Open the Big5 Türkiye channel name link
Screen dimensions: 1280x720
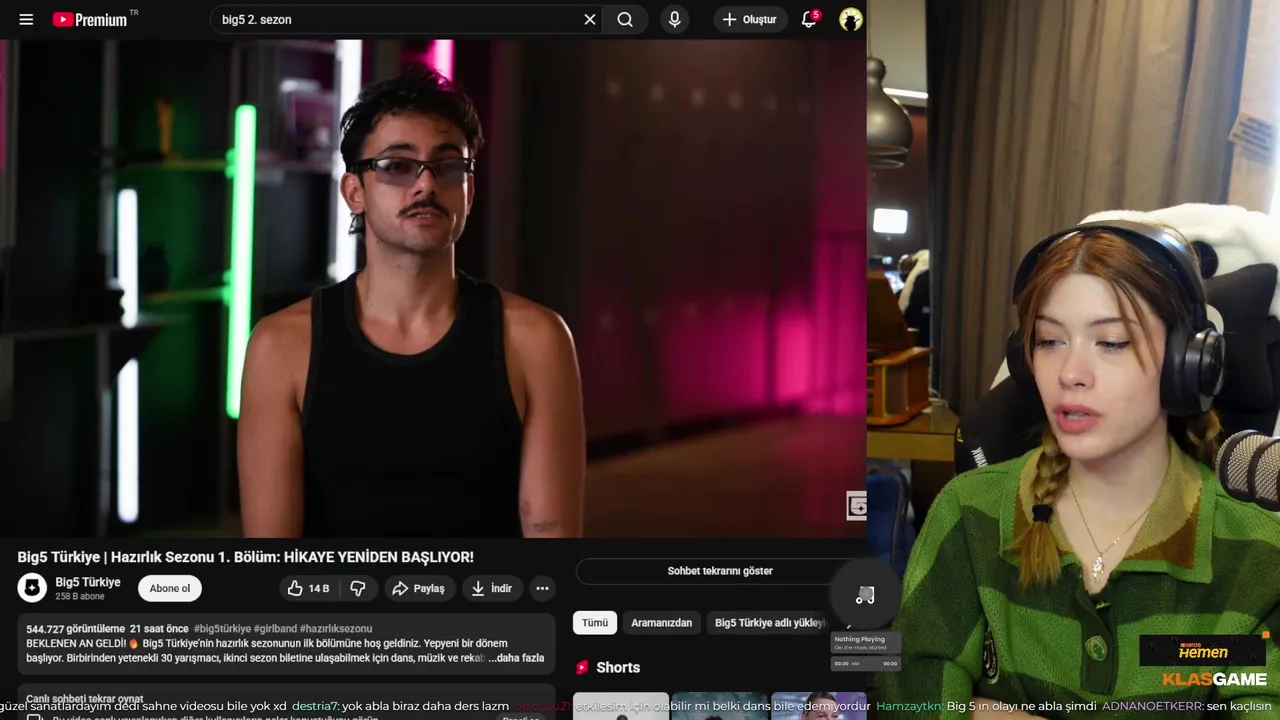point(88,582)
